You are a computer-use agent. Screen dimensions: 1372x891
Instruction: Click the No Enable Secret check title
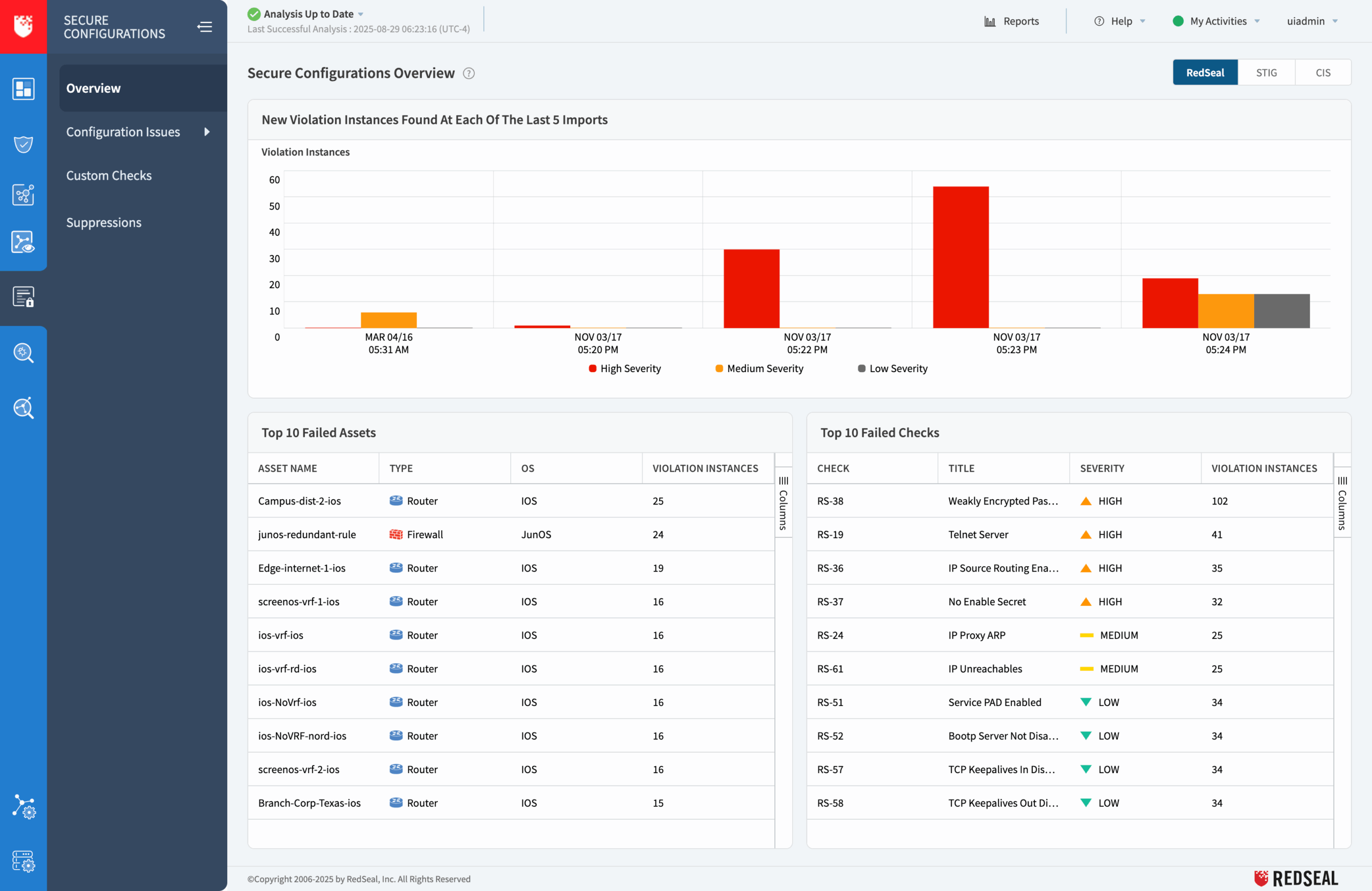click(x=987, y=602)
